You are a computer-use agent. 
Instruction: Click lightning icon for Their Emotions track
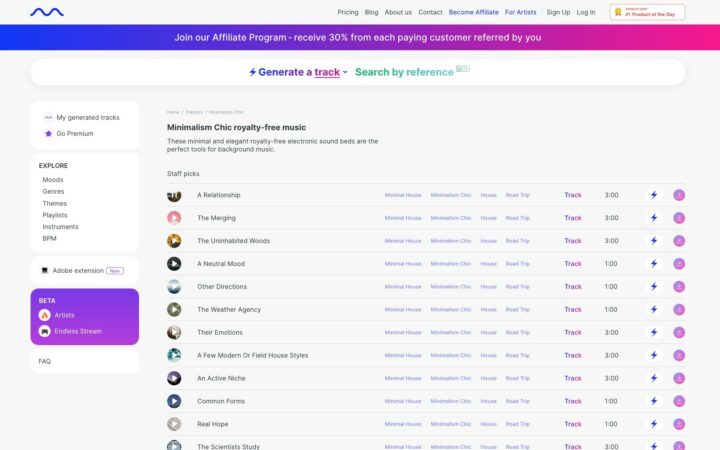point(654,333)
